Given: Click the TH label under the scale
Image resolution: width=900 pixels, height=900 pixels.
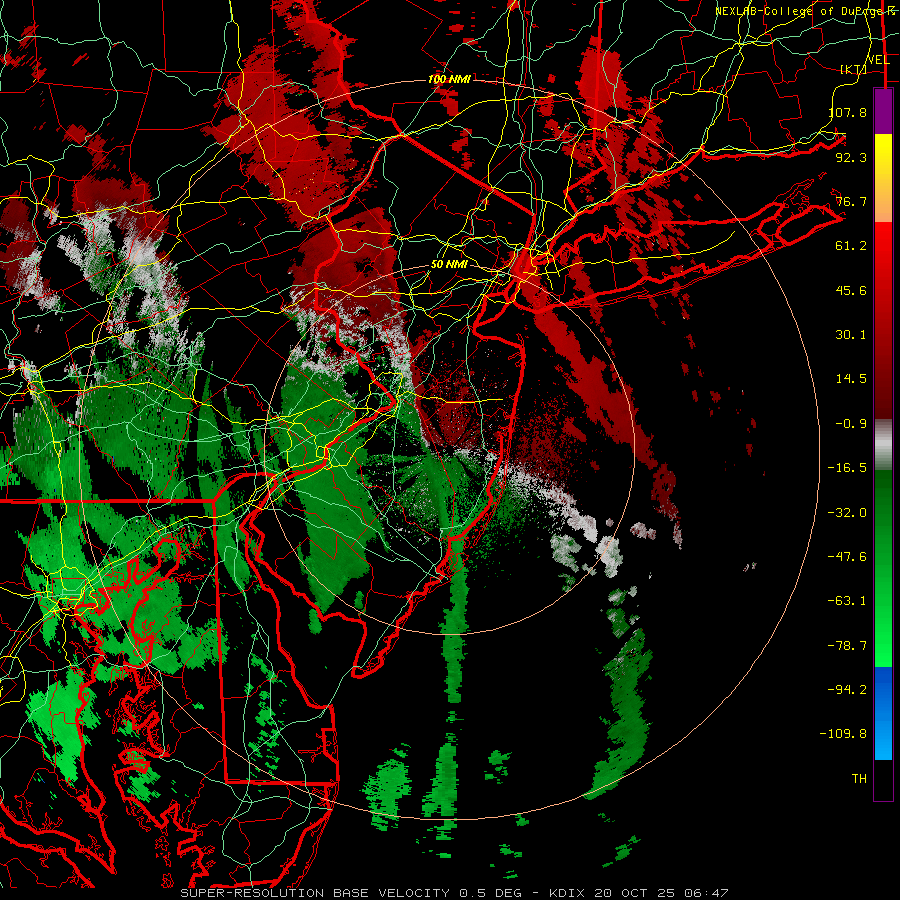Looking at the screenshot, I should tap(859, 779).
